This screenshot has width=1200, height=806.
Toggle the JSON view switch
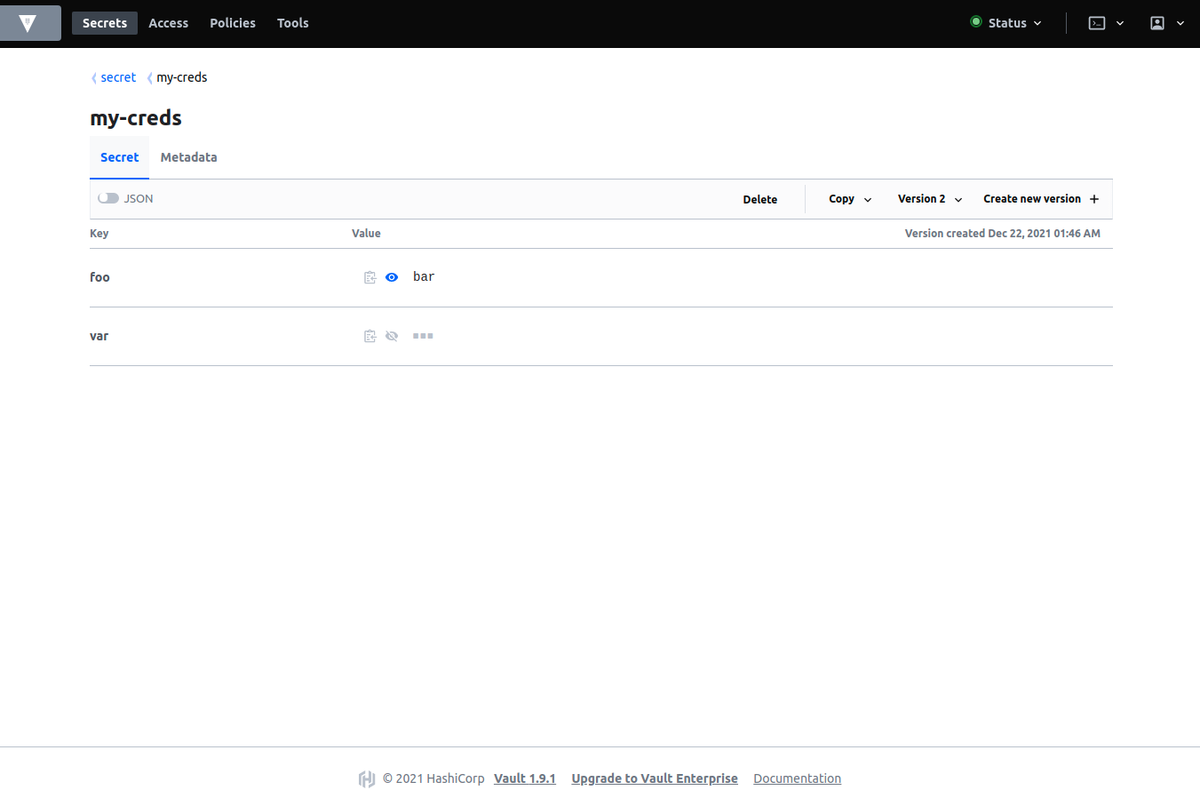(108, 199)
